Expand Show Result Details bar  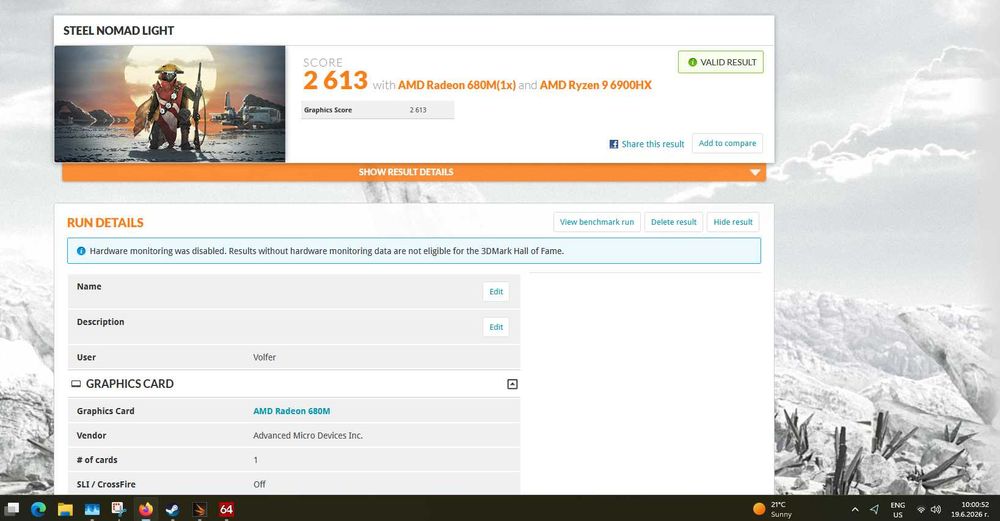coord(414,172)
